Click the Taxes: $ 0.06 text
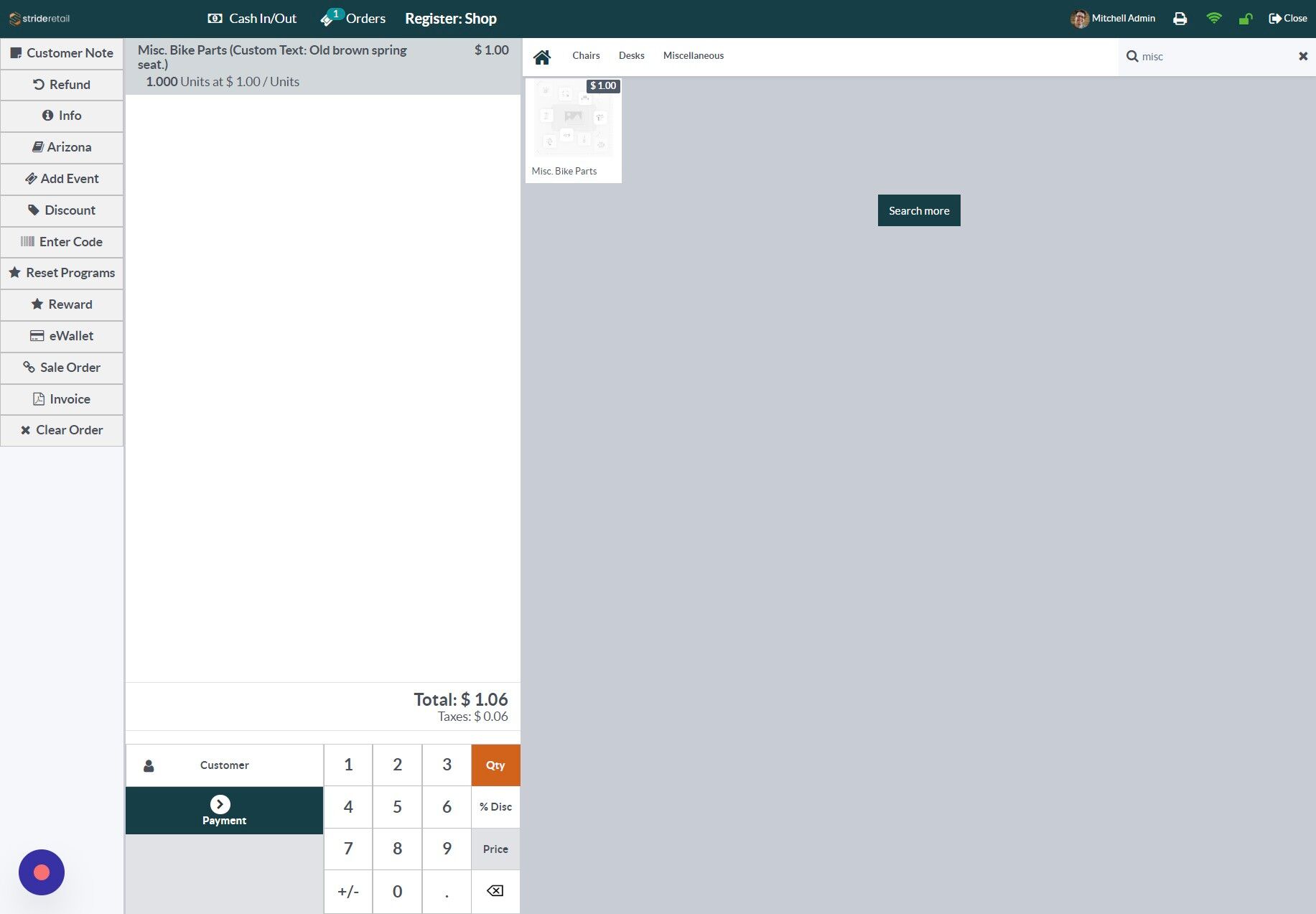The height and width of the screenshot is (914, 1316). coord(473,717)
